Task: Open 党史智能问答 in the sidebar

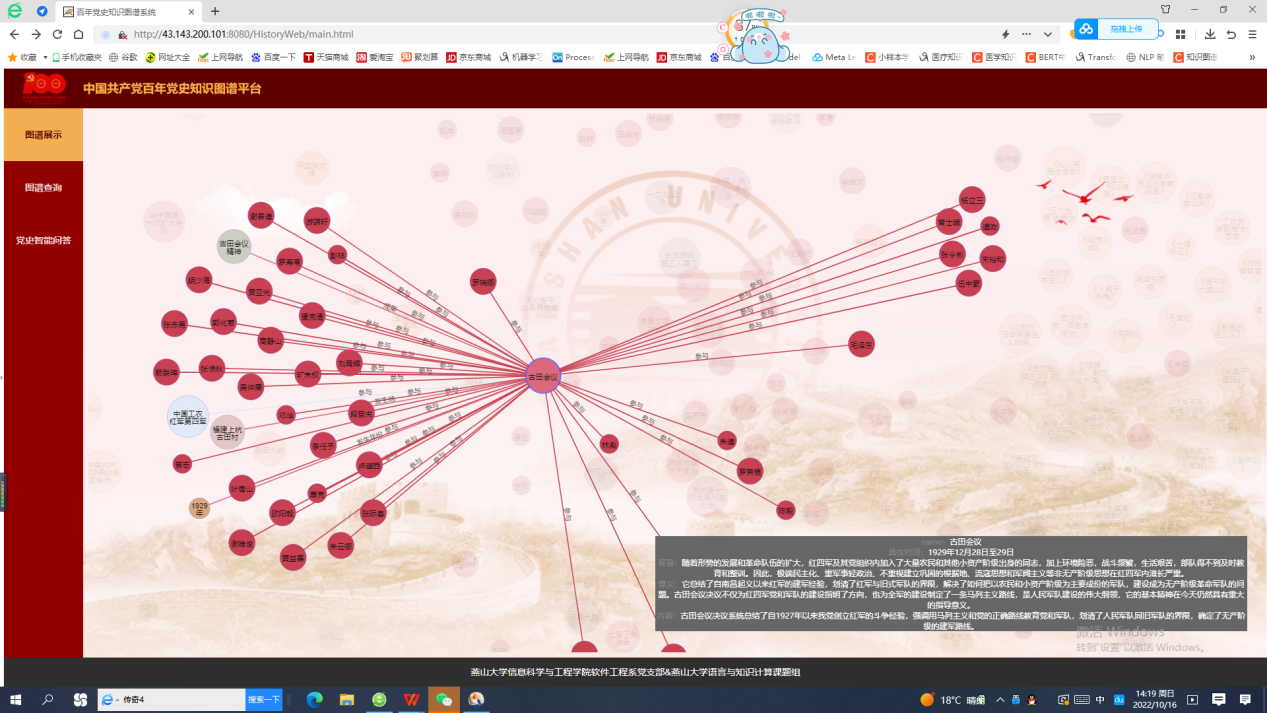Action: (x=43, y=240)
